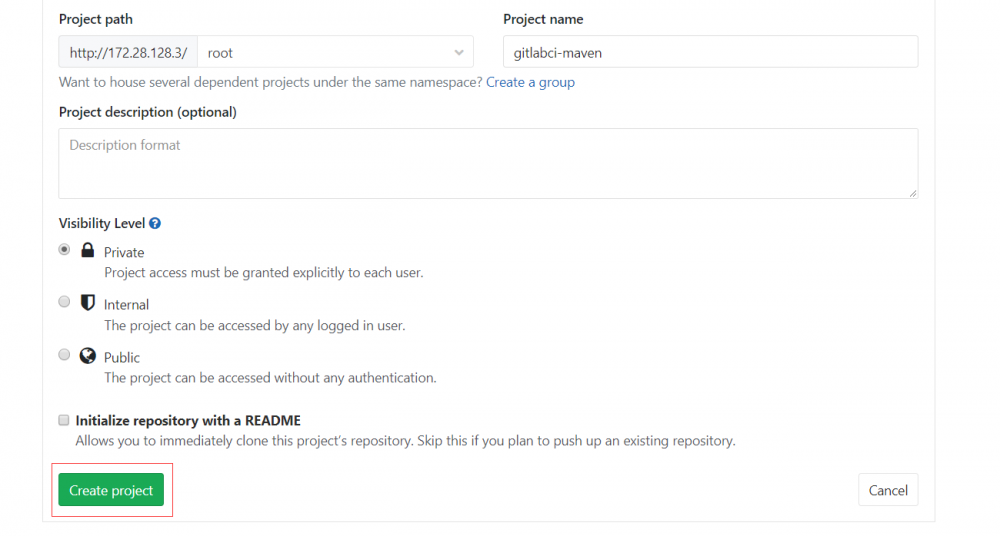Click the Cancel button

[888, 490]
